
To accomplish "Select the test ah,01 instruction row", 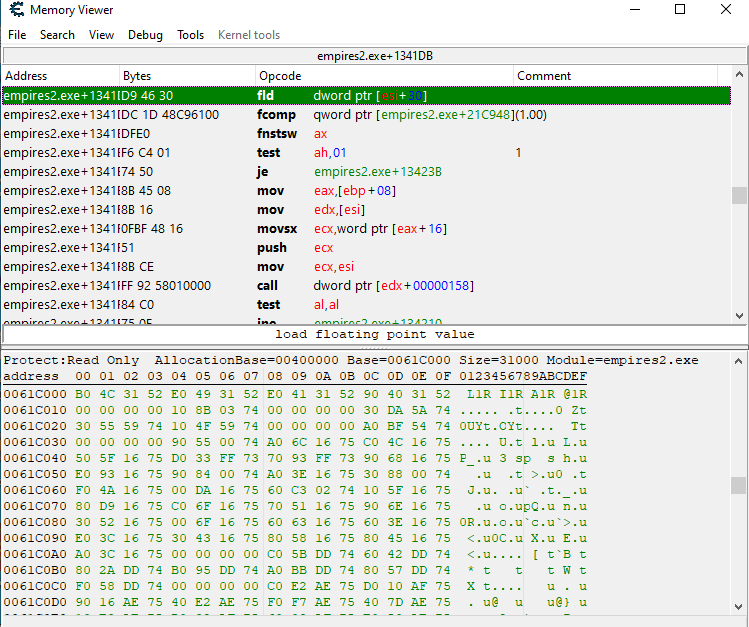I will pos(366,153).
